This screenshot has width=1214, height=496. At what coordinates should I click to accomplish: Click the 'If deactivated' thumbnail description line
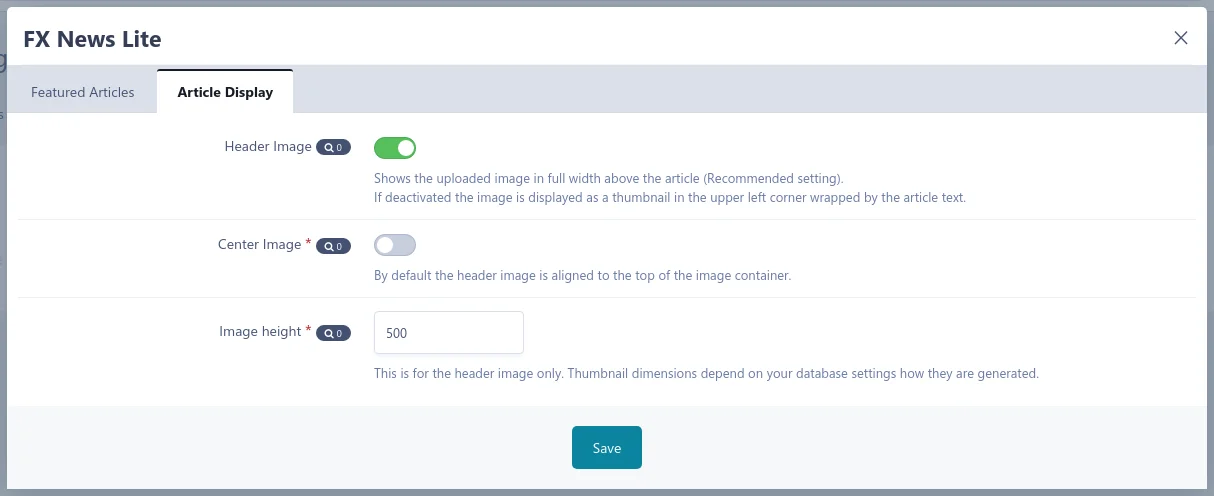tap(669, 197)
